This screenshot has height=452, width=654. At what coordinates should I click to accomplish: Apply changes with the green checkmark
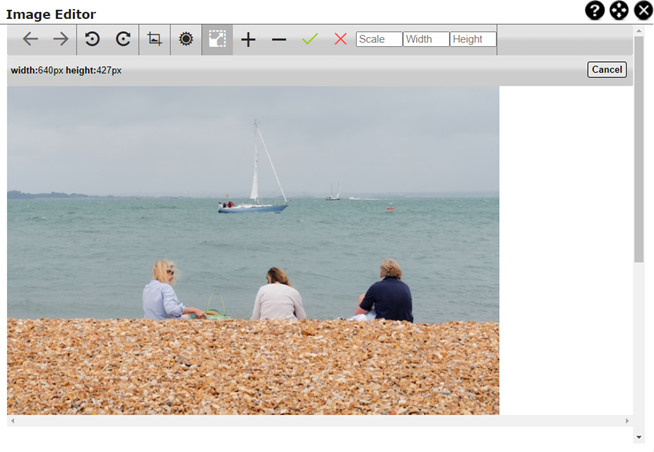[x=310, y=39]
